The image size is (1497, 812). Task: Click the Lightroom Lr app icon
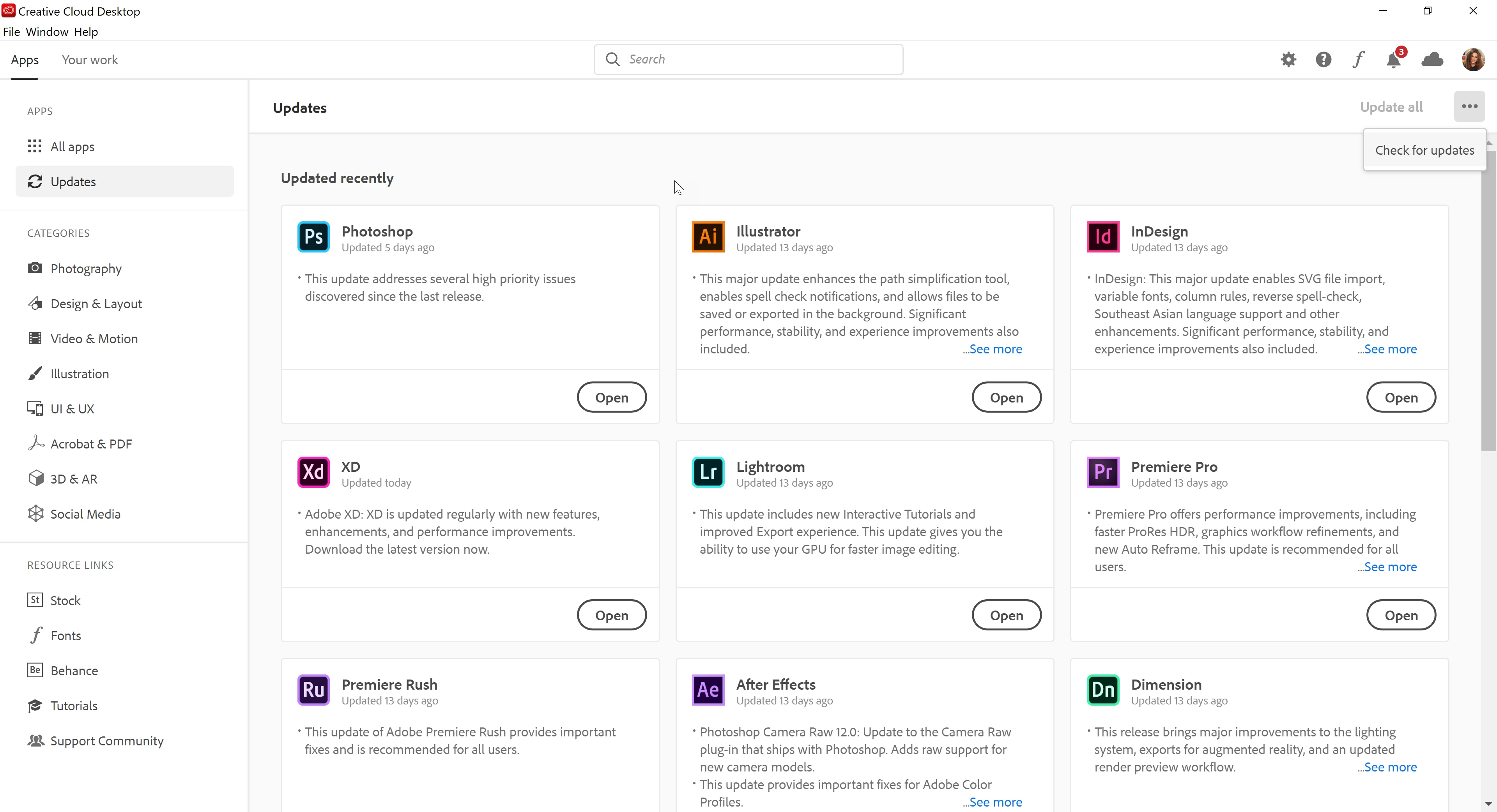click(708, 472)
